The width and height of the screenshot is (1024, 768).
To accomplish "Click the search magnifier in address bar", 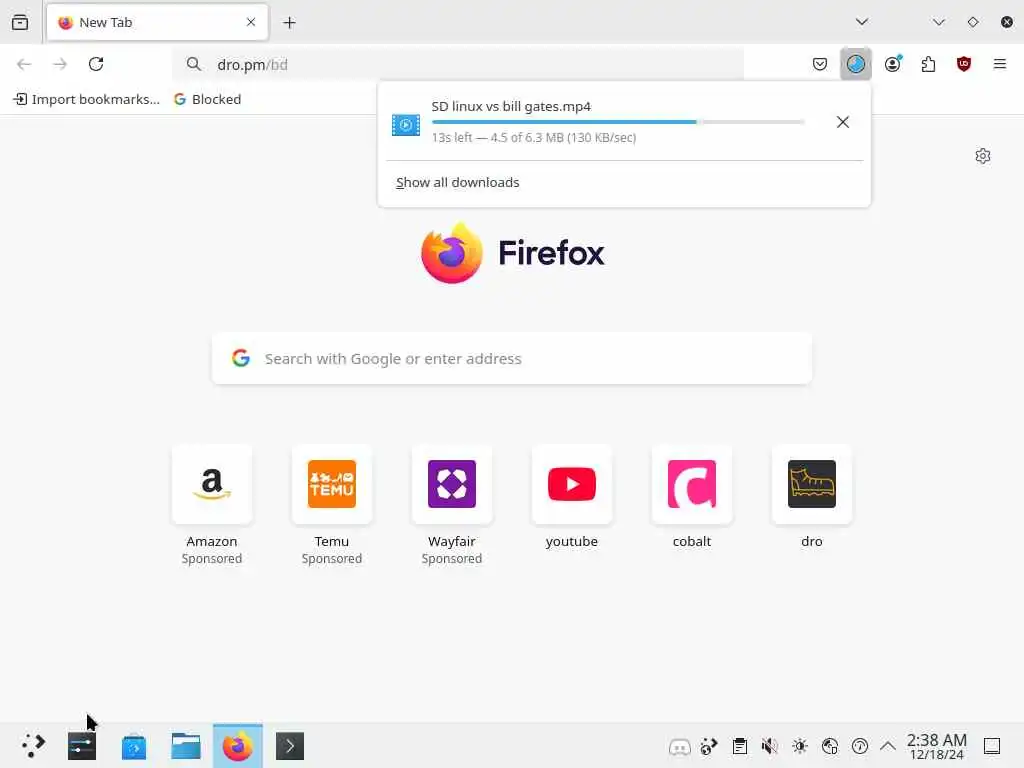I will (193, 64).
